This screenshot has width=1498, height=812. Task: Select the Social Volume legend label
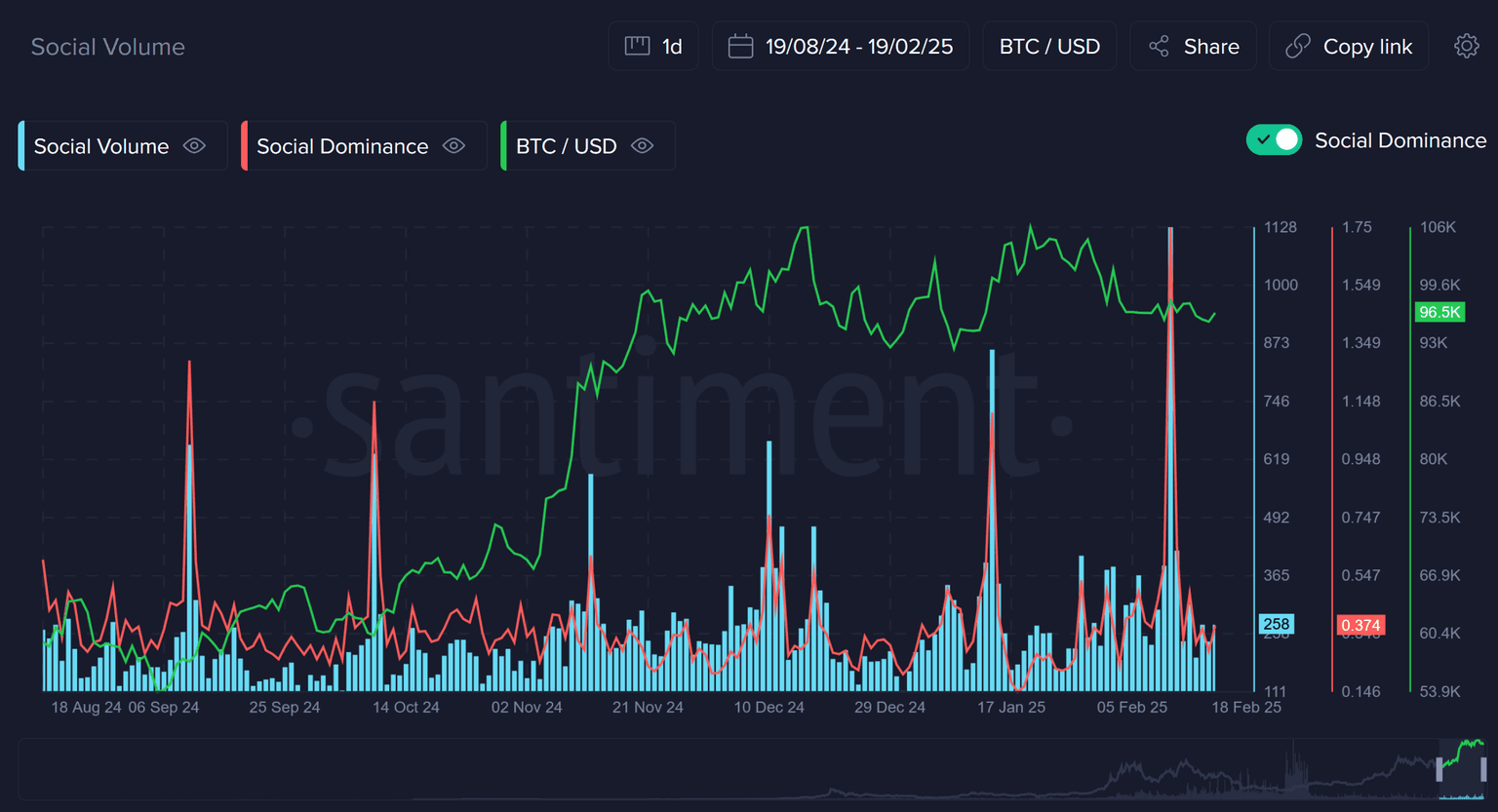[101, 146]
